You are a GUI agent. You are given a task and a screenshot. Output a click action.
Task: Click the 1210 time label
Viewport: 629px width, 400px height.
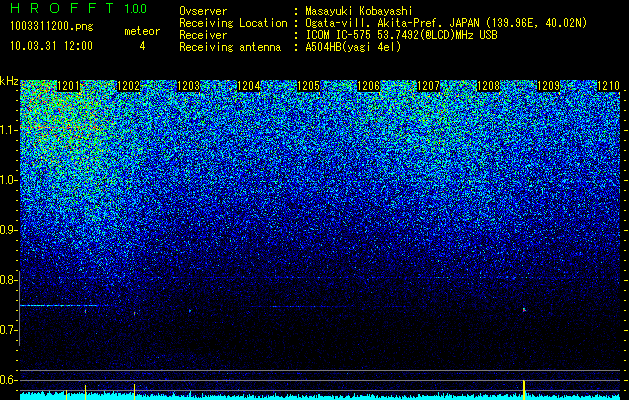coord(609,86)
